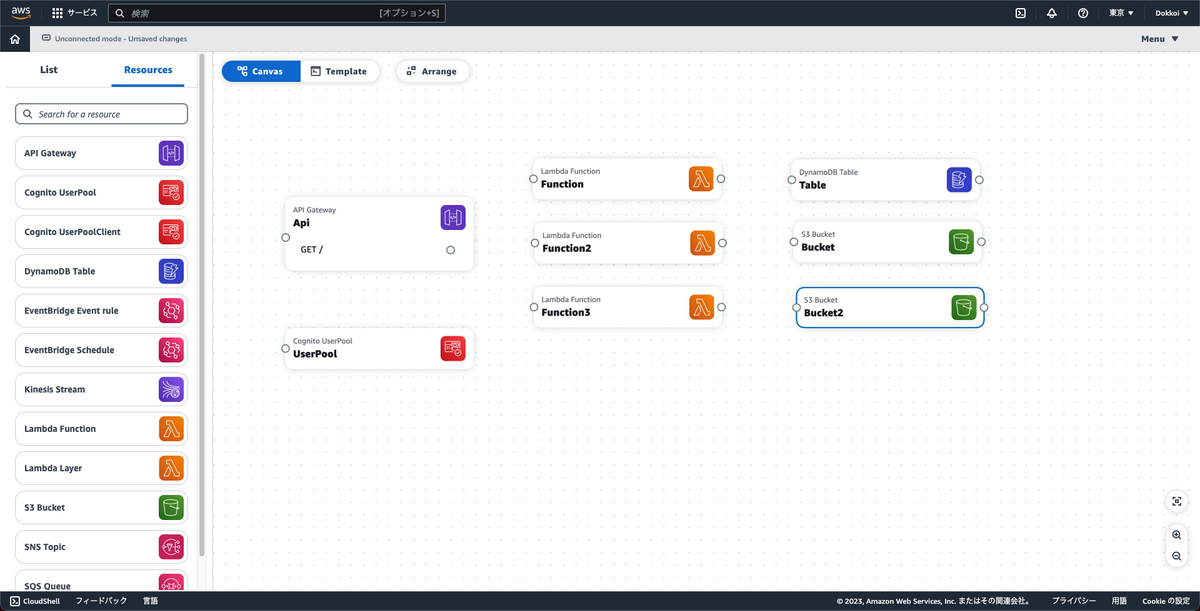
Task: Click the language link in footer
Action: point(151,601)
